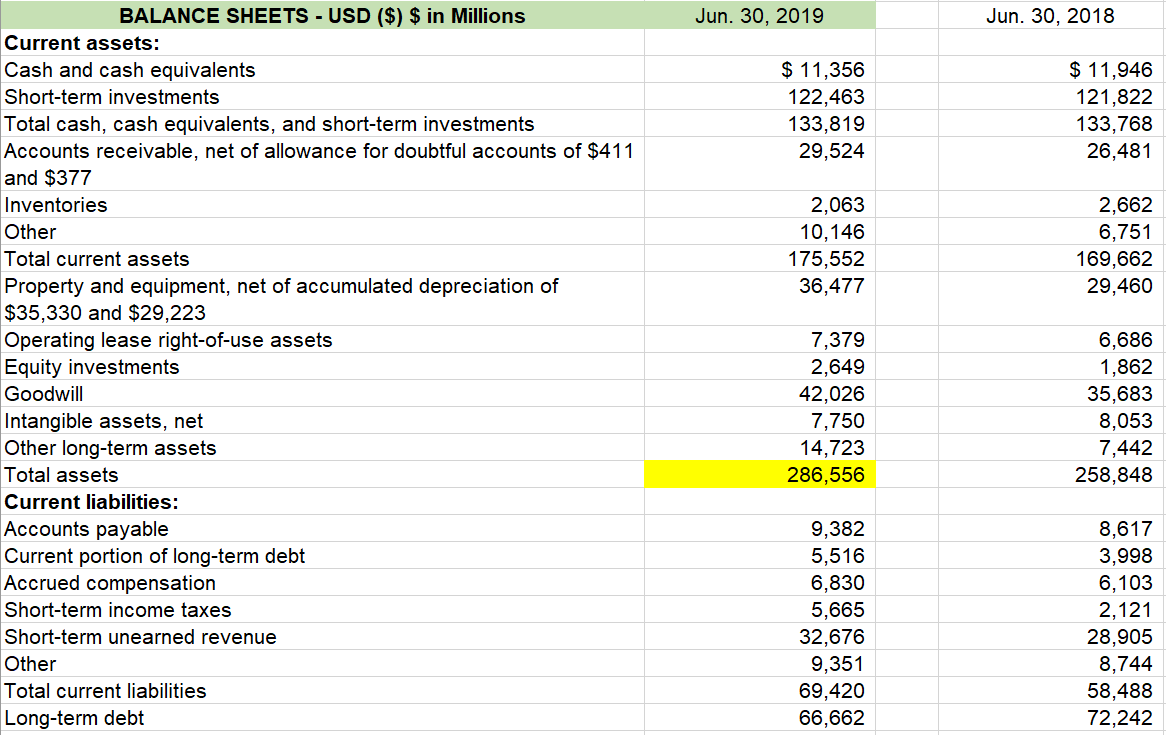This screenshot has width=1166, height=735.
Task: Click the 133,768 value cell
Action: [x=1114, y=123]
